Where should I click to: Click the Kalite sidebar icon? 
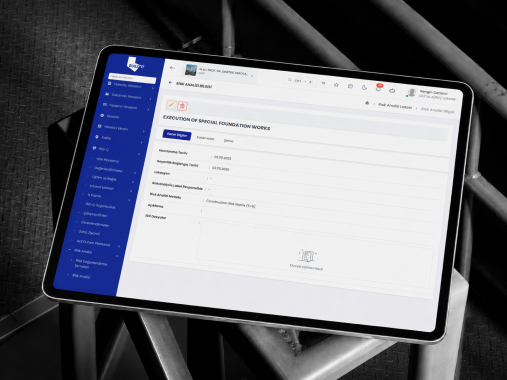click(x=97, y=137)
